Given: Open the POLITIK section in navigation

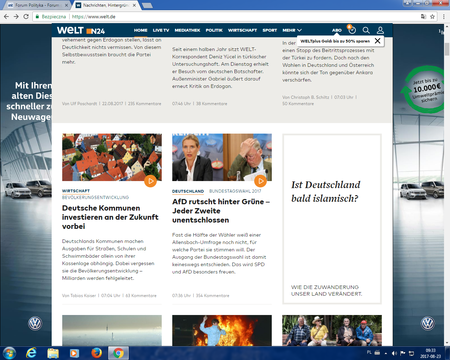Looking at the screenshot, I should coord(214,30).
